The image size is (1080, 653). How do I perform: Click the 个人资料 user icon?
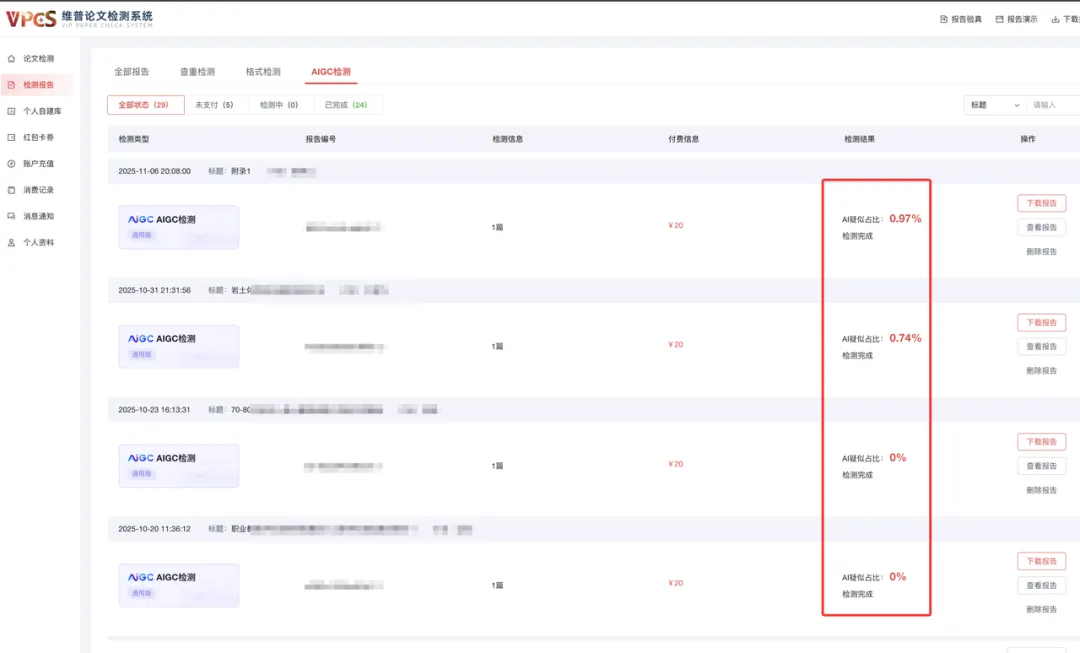[x=11, y=242]
